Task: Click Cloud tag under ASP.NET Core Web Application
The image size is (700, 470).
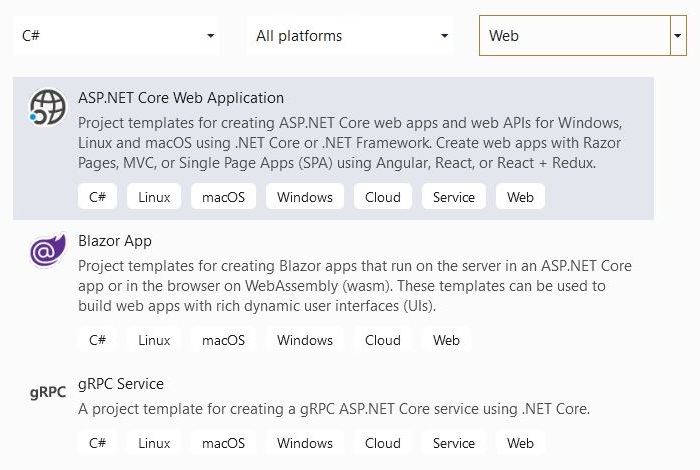Action: 383,196
